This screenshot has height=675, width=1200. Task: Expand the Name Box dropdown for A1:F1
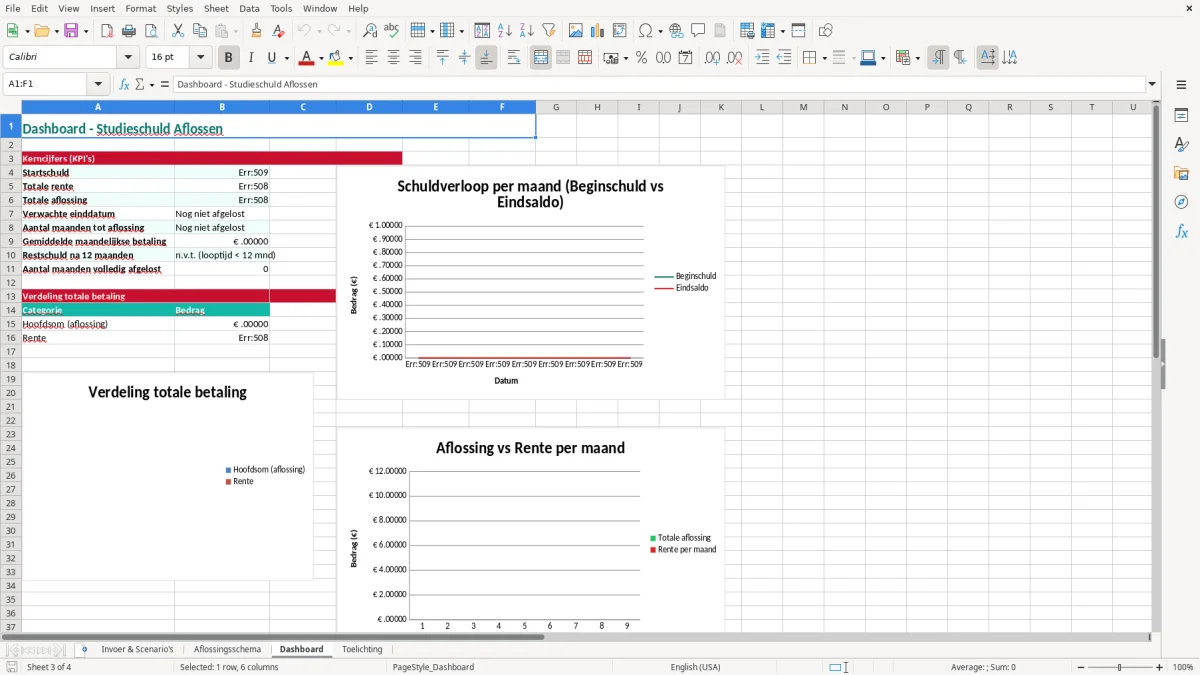click(x=98, y=85)
